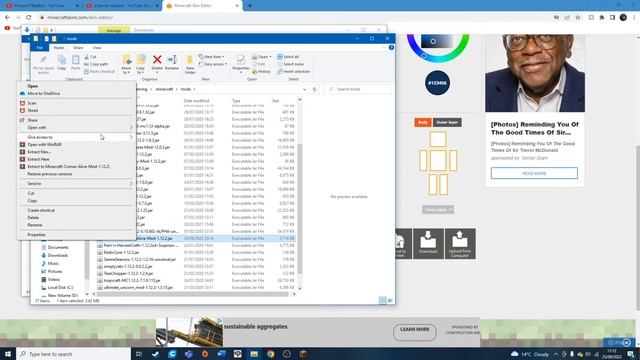Screen dimensions: 640x360
Task: Click the Search mods field
Action: tap(358, 89)
